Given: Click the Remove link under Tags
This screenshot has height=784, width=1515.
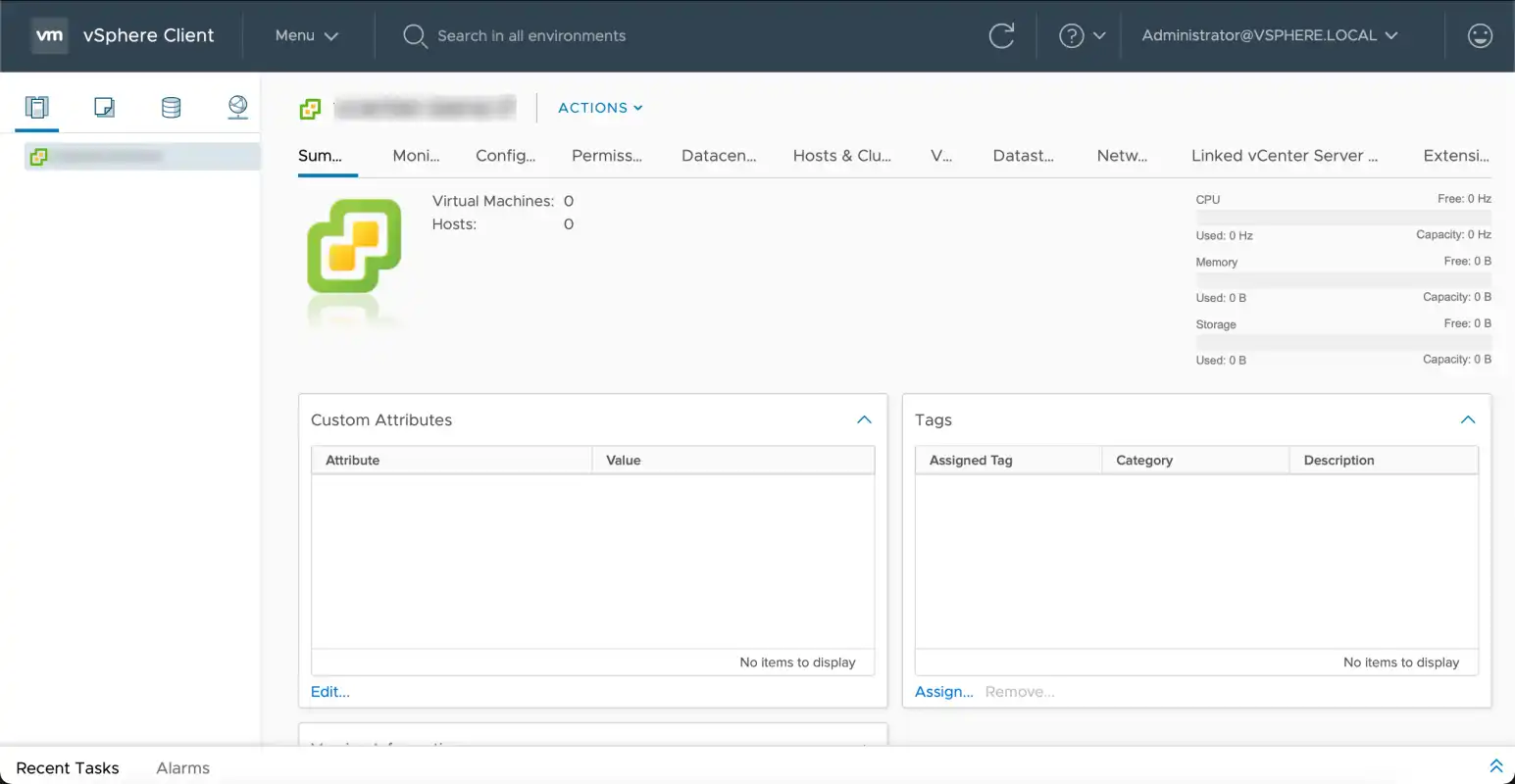Looking at the screenshot, I should point(1020,692).
